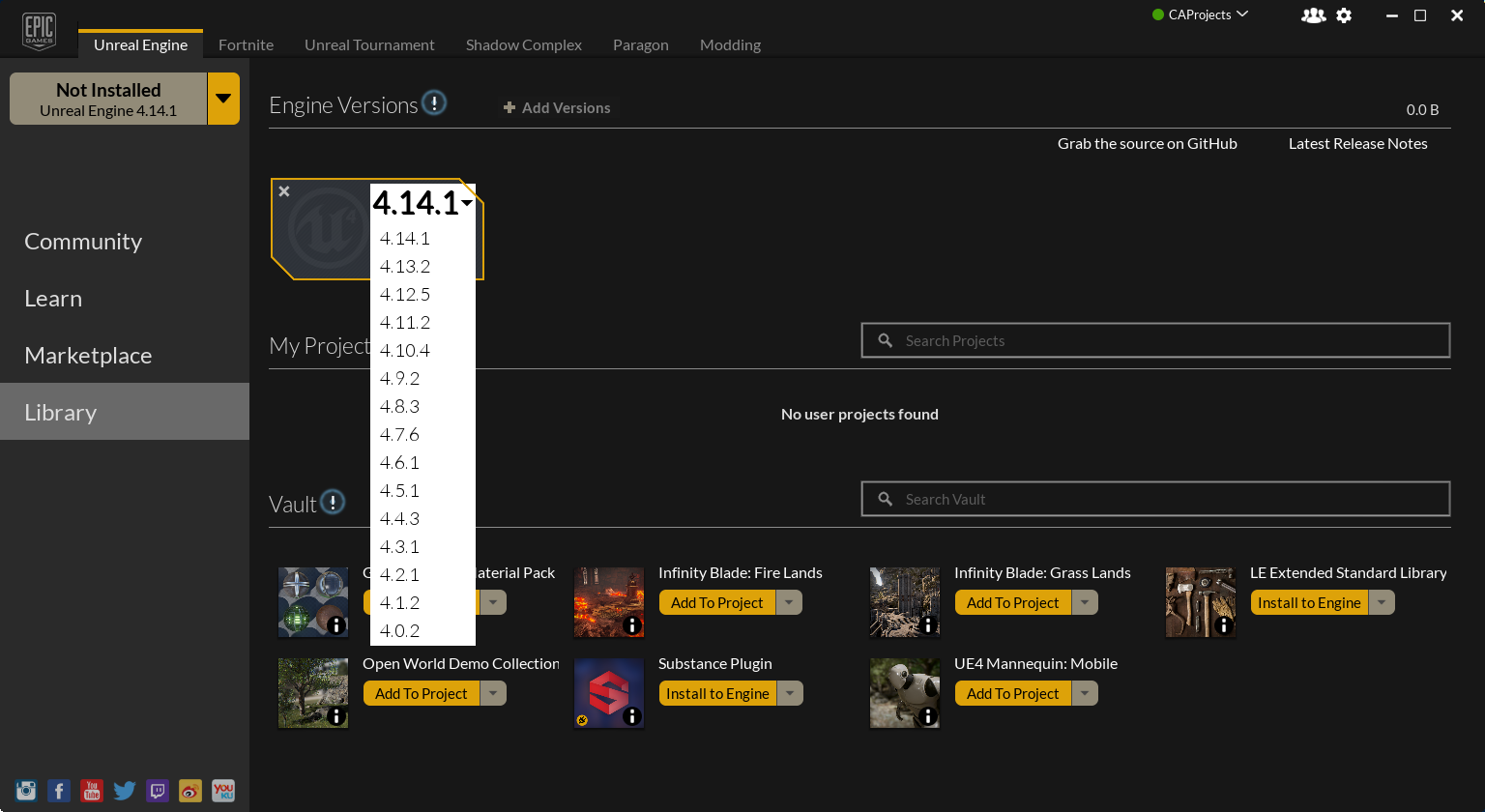
Task: Click the info icon beside Engine Versions
Action: point(435,102)
